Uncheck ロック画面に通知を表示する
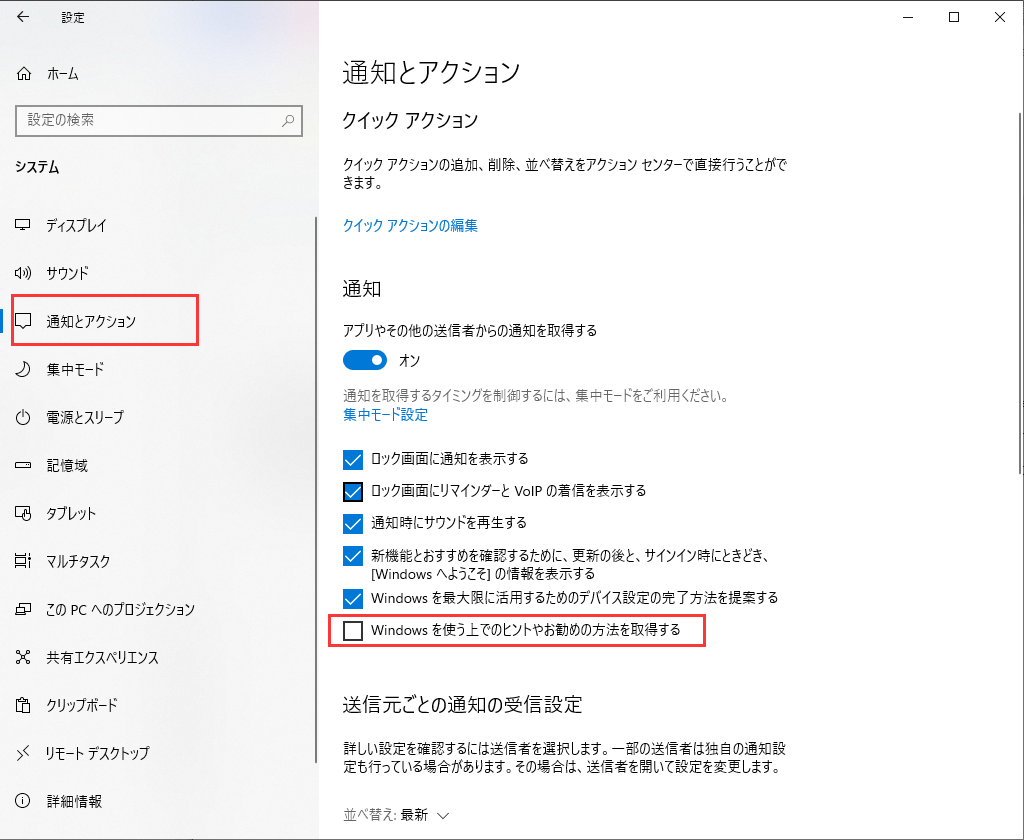 click(x=352, y=459)
